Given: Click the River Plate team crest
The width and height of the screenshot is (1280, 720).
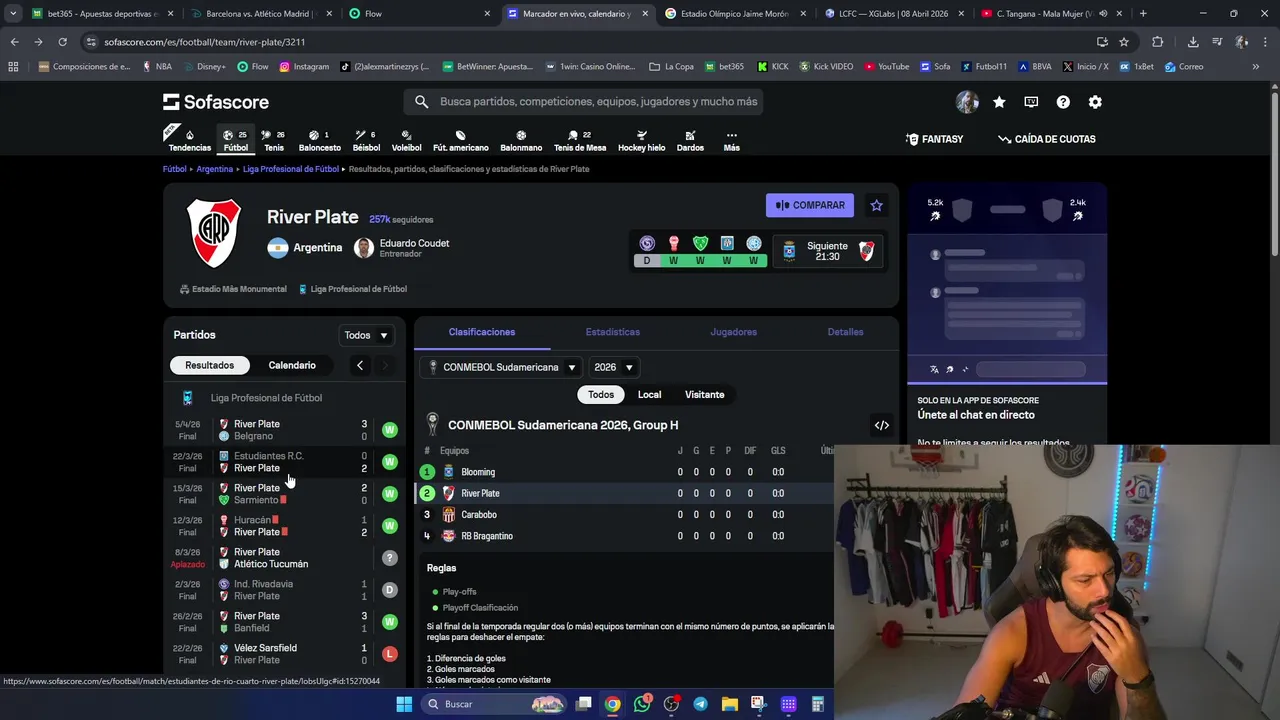Looking at the screenshot, I should (214, 233).
